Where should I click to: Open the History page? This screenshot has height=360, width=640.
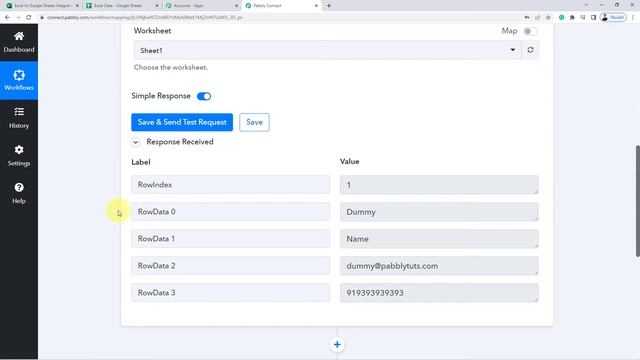pos(19,118)
